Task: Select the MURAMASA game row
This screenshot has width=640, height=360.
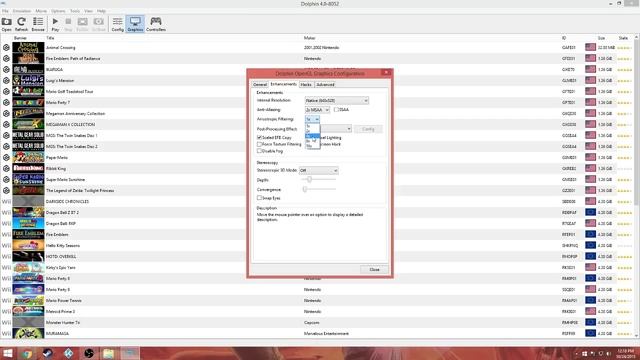Action: 318,333
